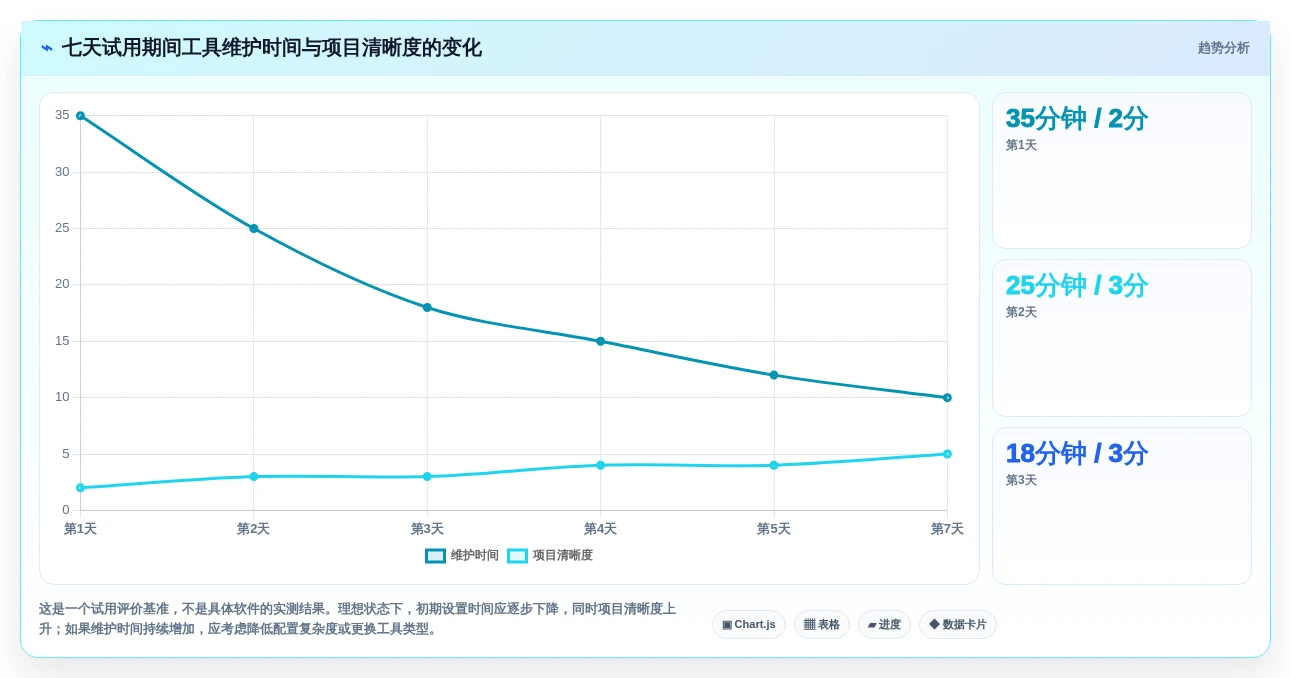Click the 项目清晰度 data point at 第3天
Viewport: 1291px width, 678px height.
[427, 476]
